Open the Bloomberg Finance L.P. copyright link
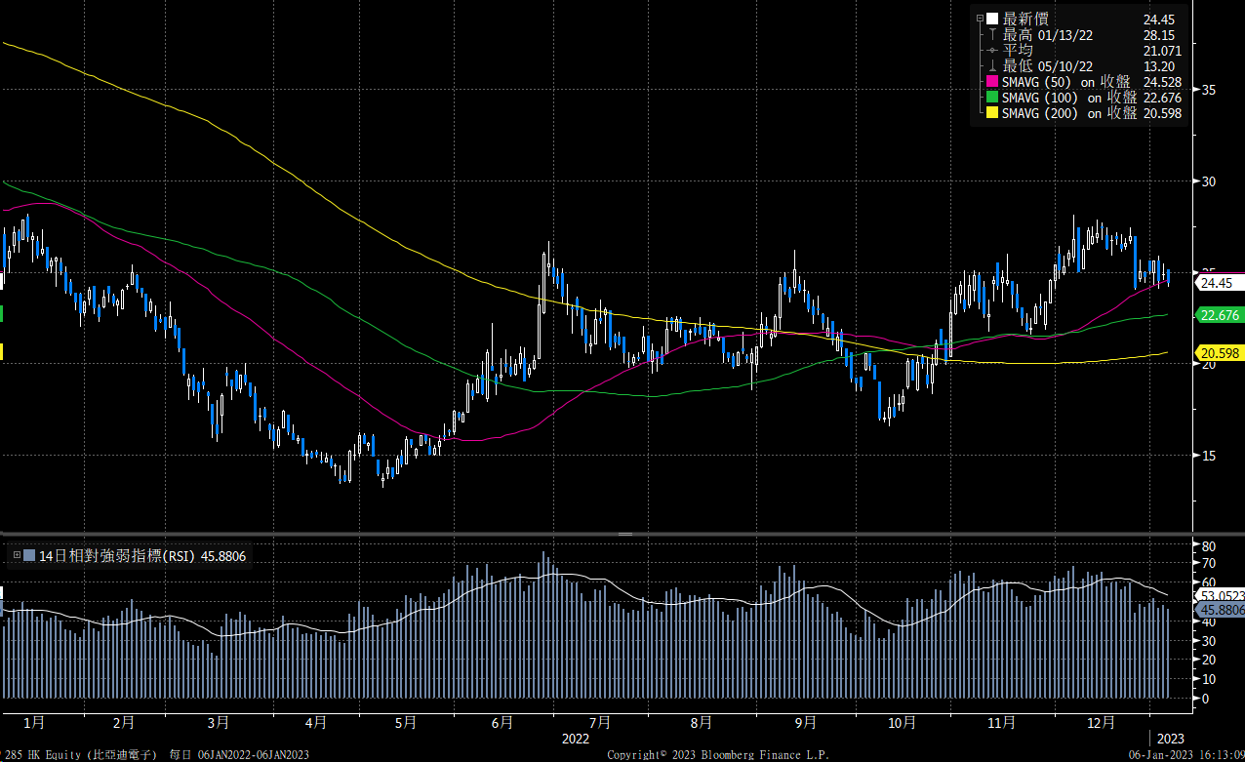This screenshot has height=762, width=1245. tap(720, 755)
